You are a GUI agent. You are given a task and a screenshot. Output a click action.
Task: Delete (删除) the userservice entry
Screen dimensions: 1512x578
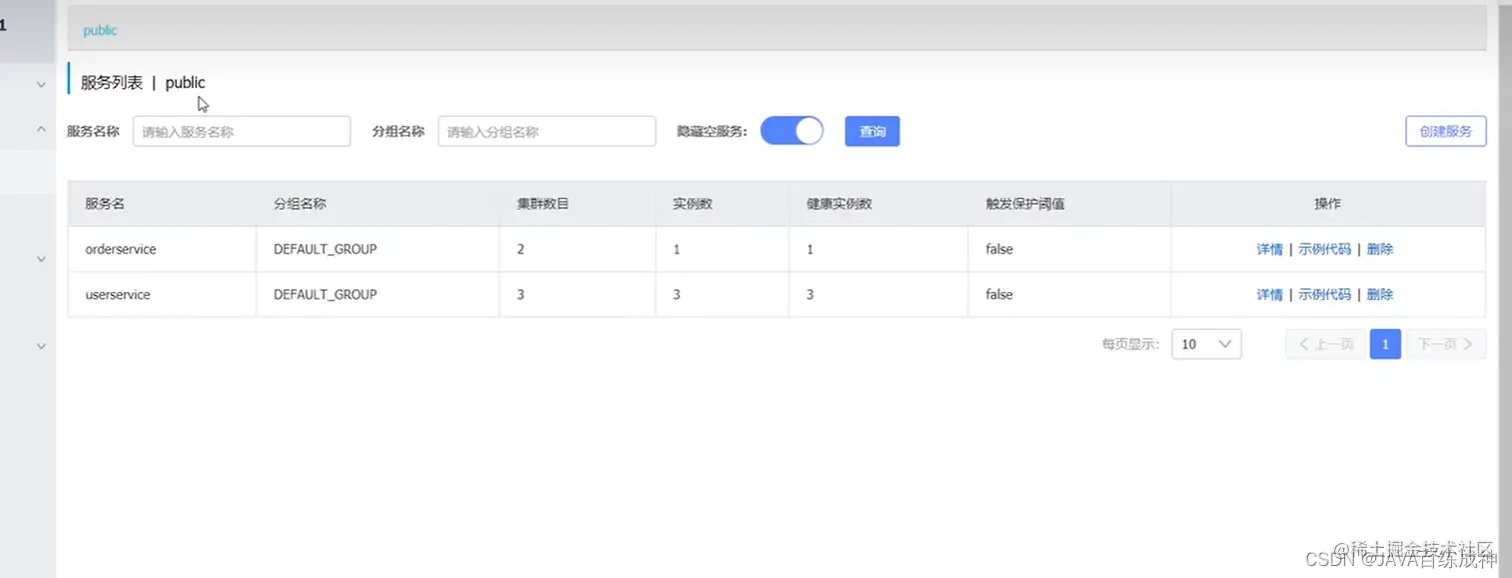[1380, 294]
